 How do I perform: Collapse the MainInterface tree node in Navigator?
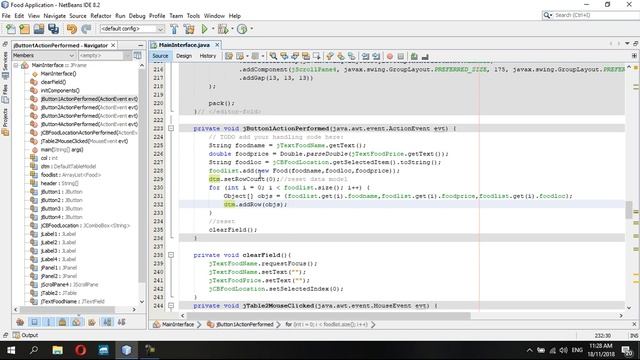pos(16,65)
